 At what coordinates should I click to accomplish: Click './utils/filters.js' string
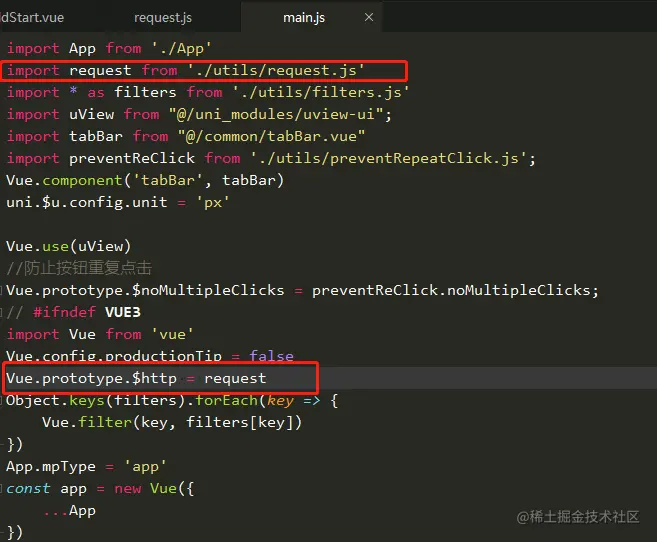pos(321,92)
